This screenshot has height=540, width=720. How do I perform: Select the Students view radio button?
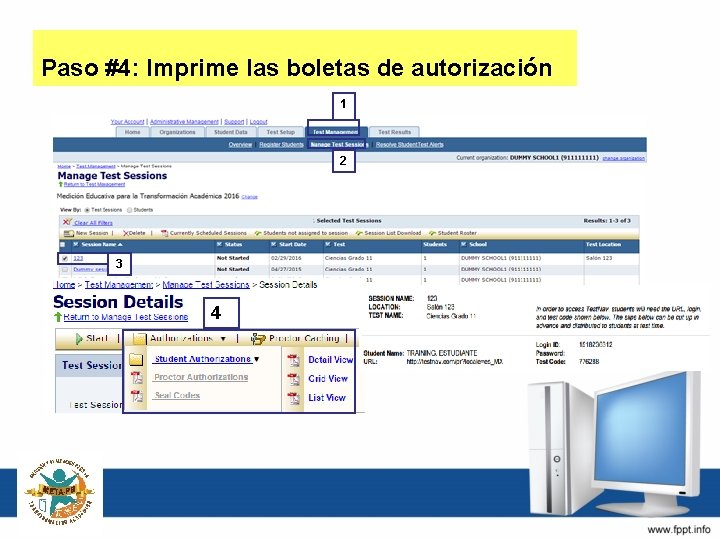click(x=129, y=210)
